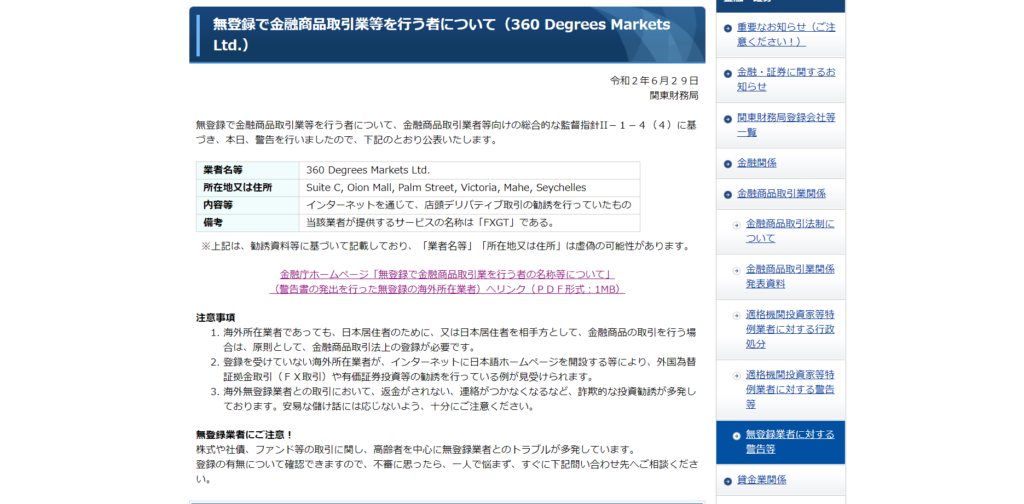Click list item 3 about 海外無登録業者との取引

point(459,399)
